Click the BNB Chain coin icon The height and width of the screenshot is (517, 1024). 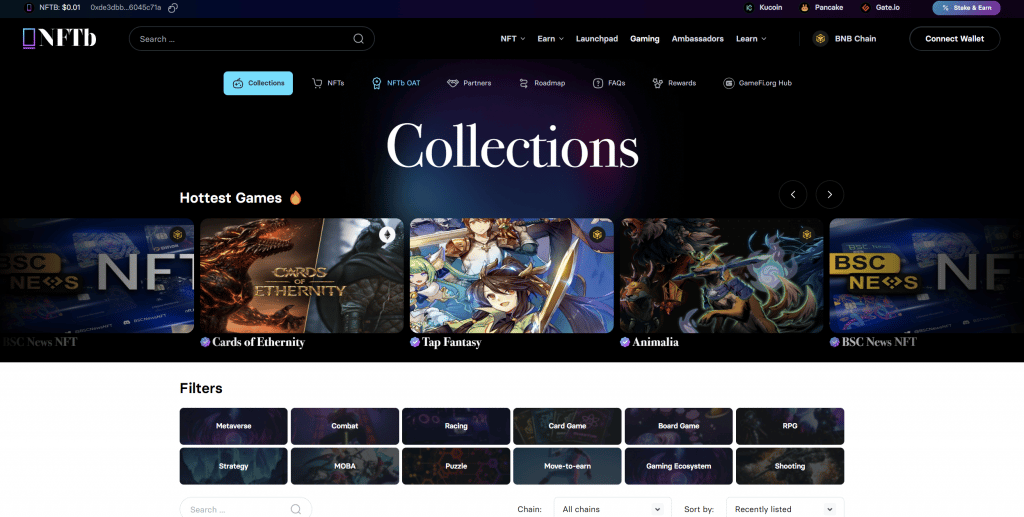820,39
